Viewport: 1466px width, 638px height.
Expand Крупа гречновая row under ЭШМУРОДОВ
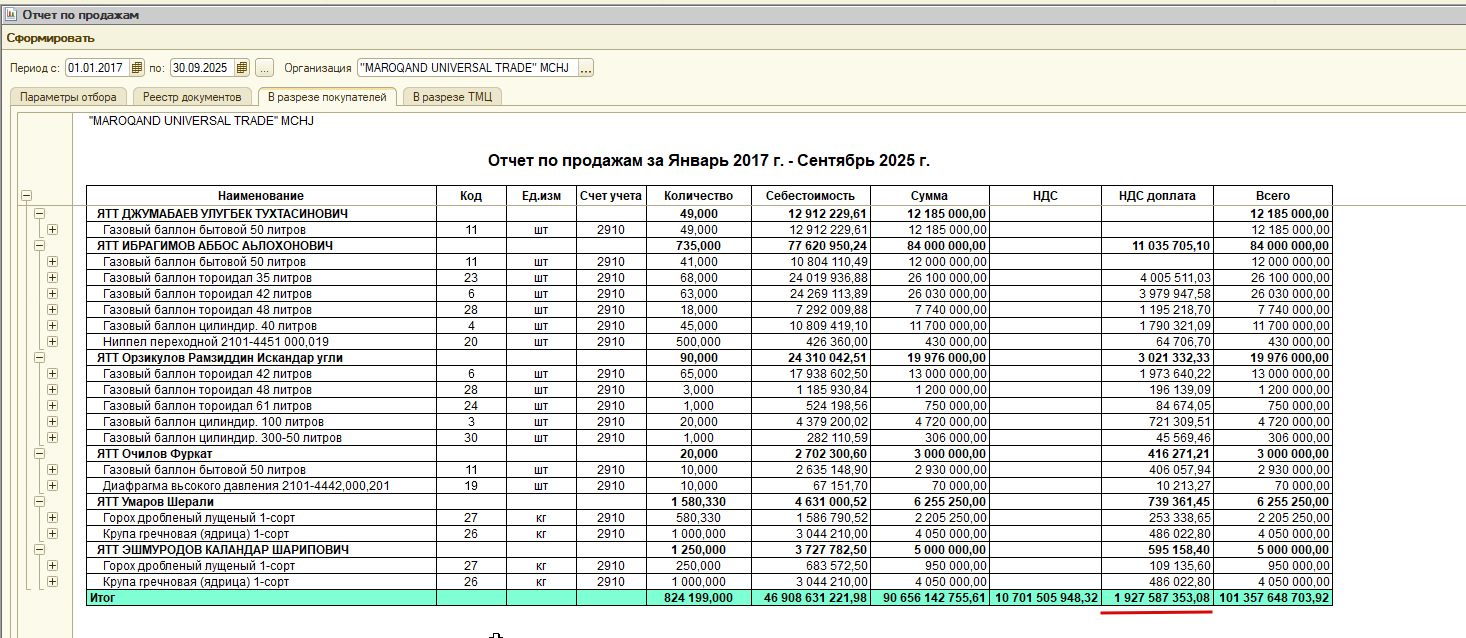point(52,581)
